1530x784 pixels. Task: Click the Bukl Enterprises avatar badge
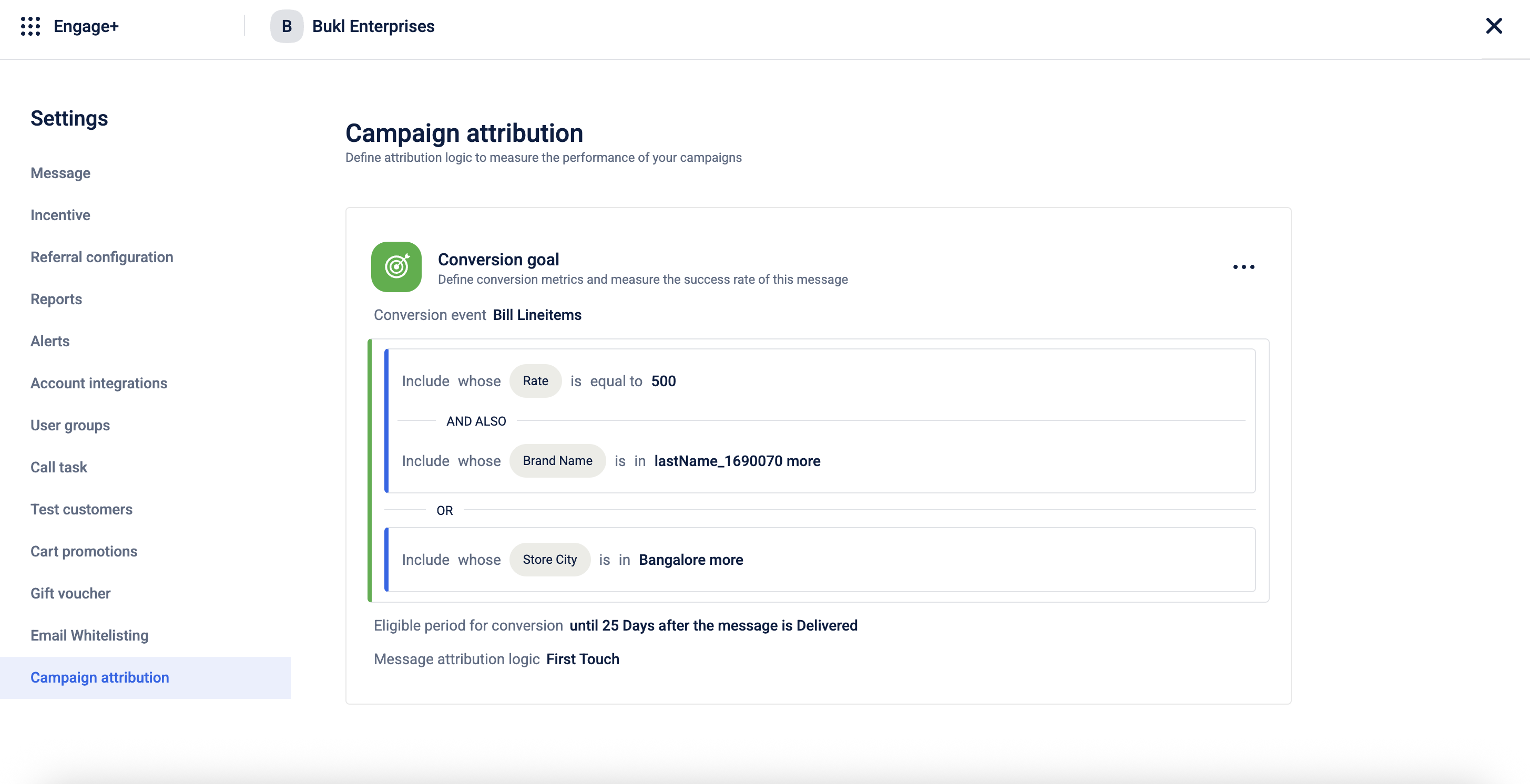coord(286,26)
